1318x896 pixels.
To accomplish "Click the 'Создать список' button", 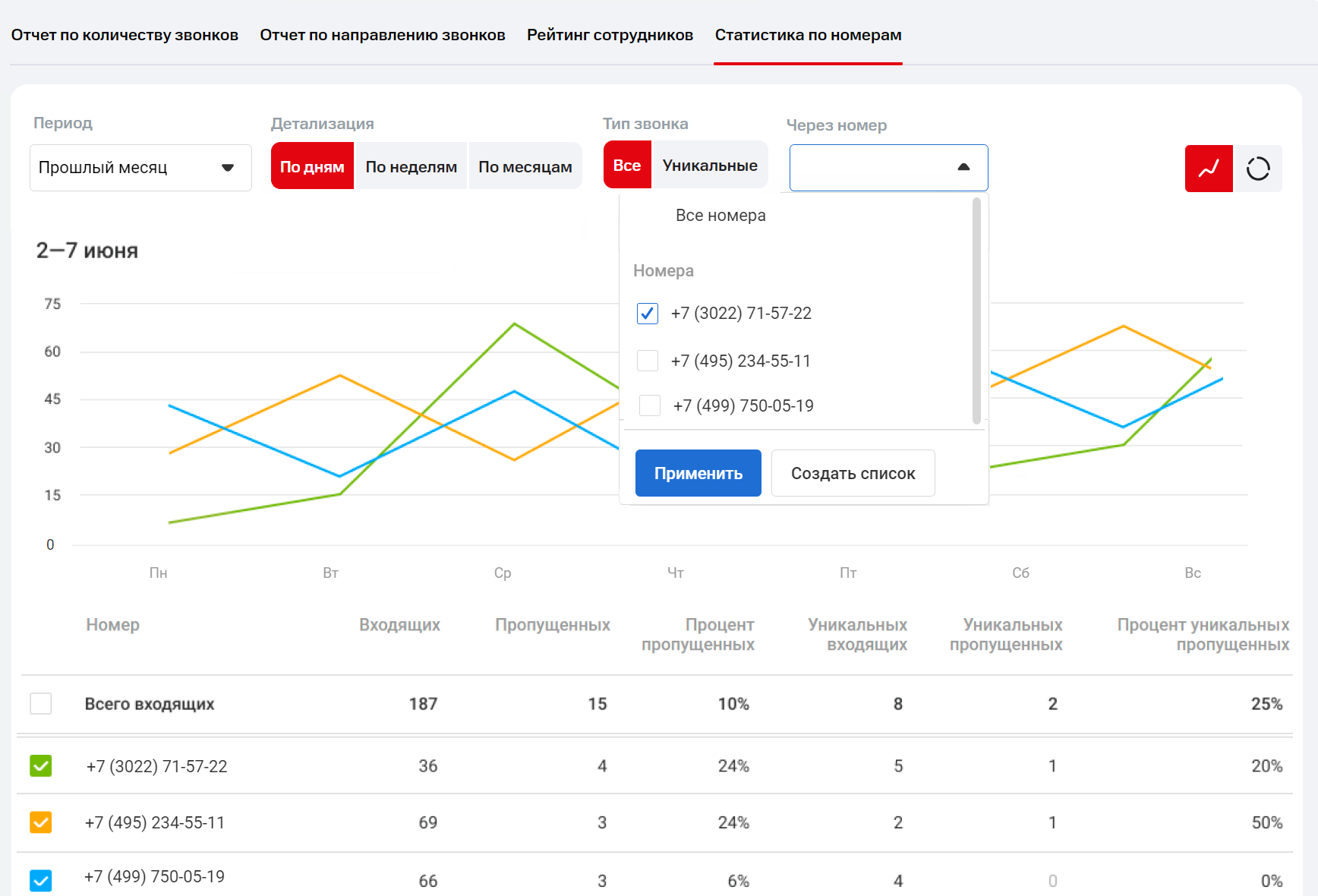I will point(853,473).
